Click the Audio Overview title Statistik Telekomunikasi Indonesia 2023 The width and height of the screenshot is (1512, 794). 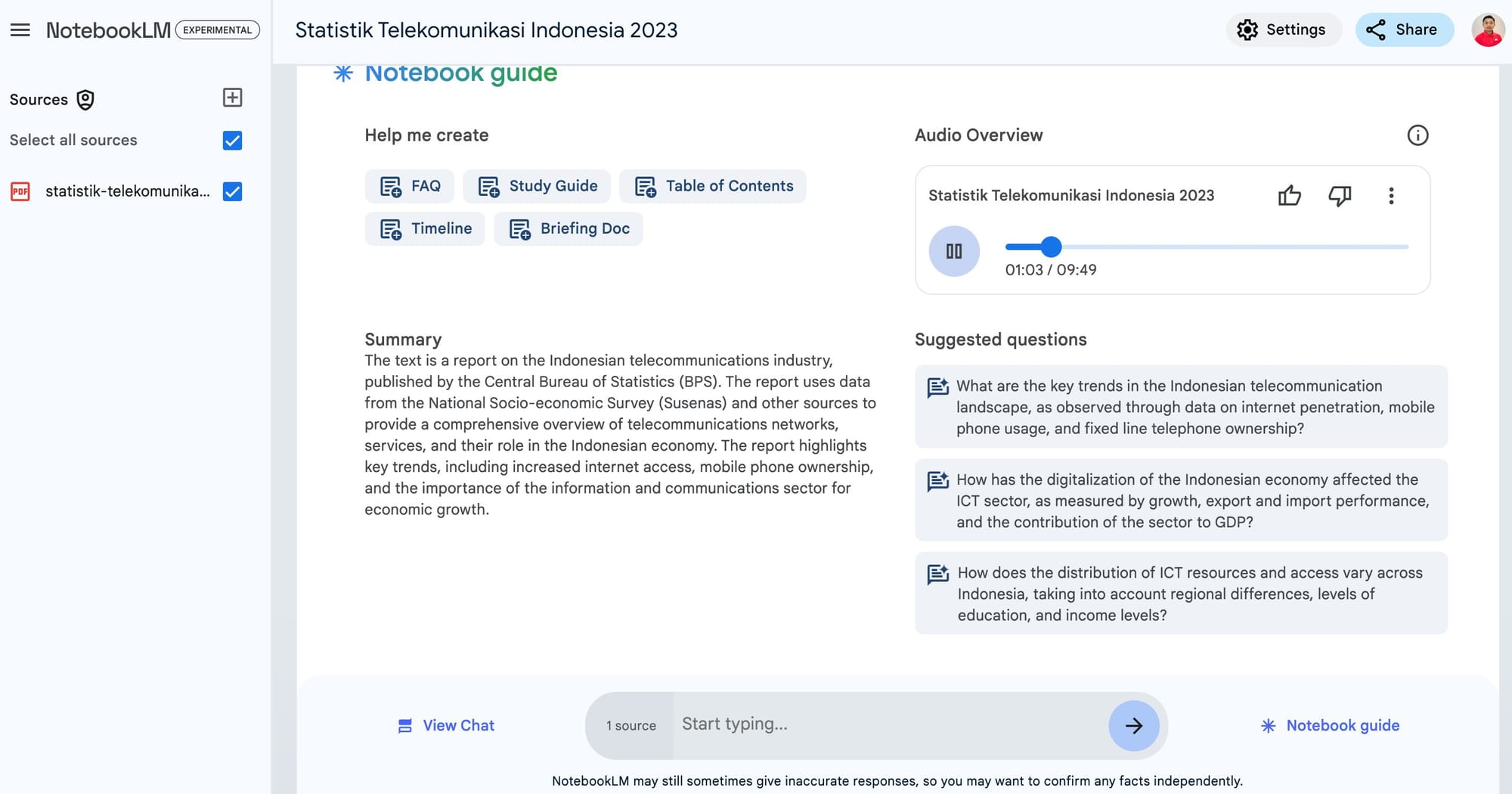(x=1071, y=196)
